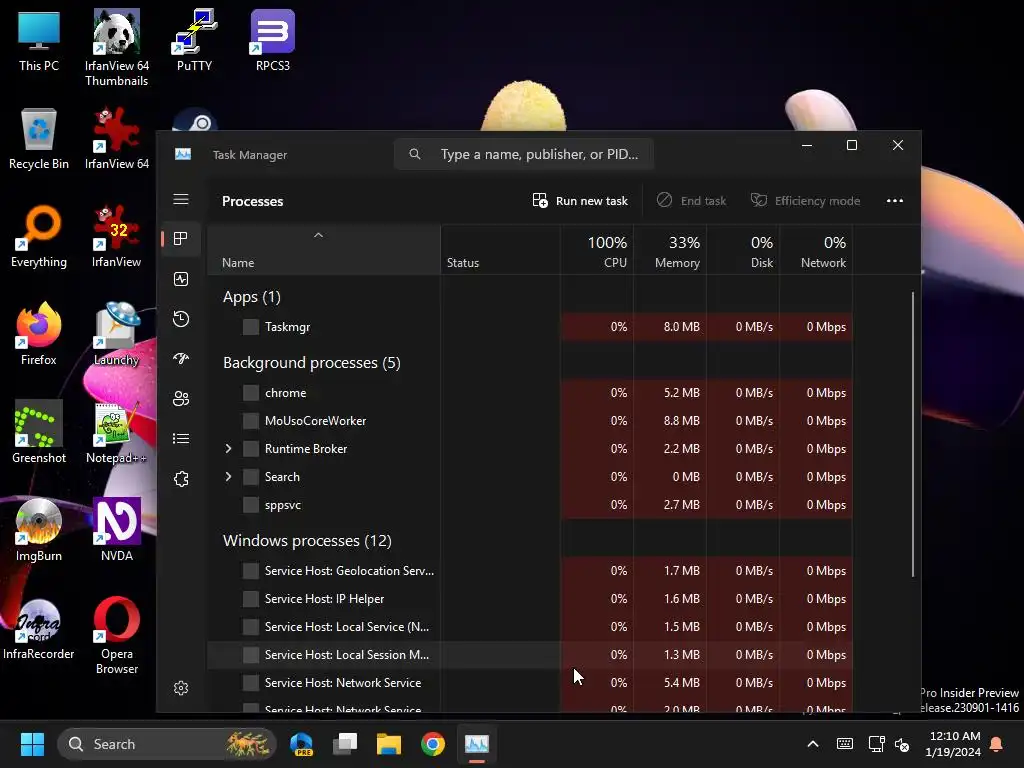Launch the InfraRecorder desktop shortcut
Image resolution: width=1024 pixels, height=768 pixels.
pos(39,629)
